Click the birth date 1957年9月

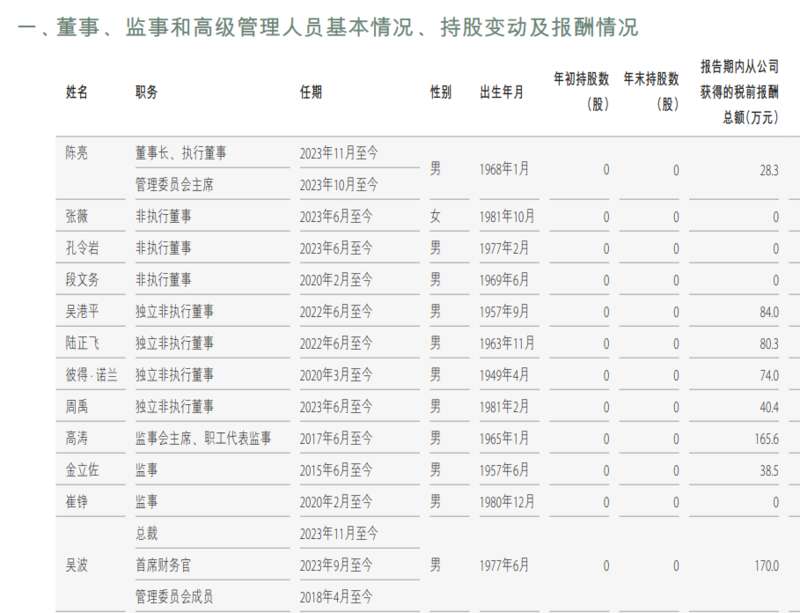504,311
